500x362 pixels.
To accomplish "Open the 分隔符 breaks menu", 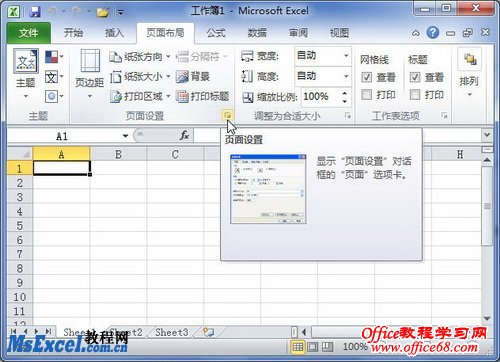I will point(202,57).
